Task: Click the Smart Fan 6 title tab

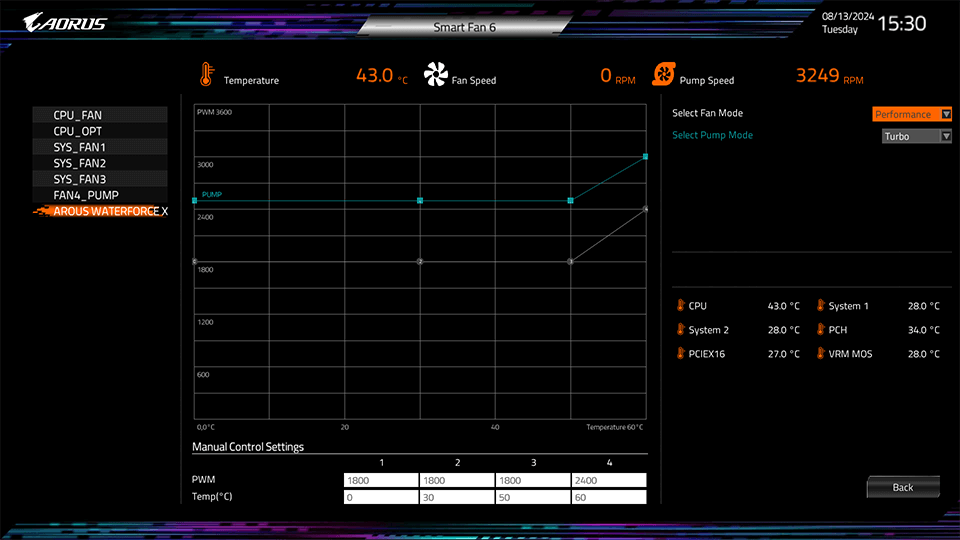Action: [x=464, y=27]
